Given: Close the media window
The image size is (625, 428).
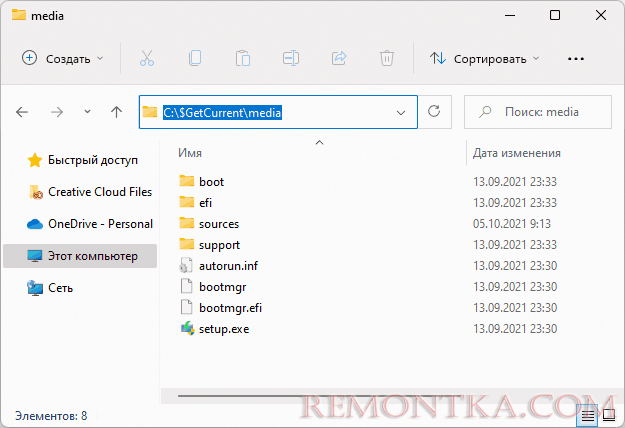Looking at the screenshot, I should click(x=601, y=16).
